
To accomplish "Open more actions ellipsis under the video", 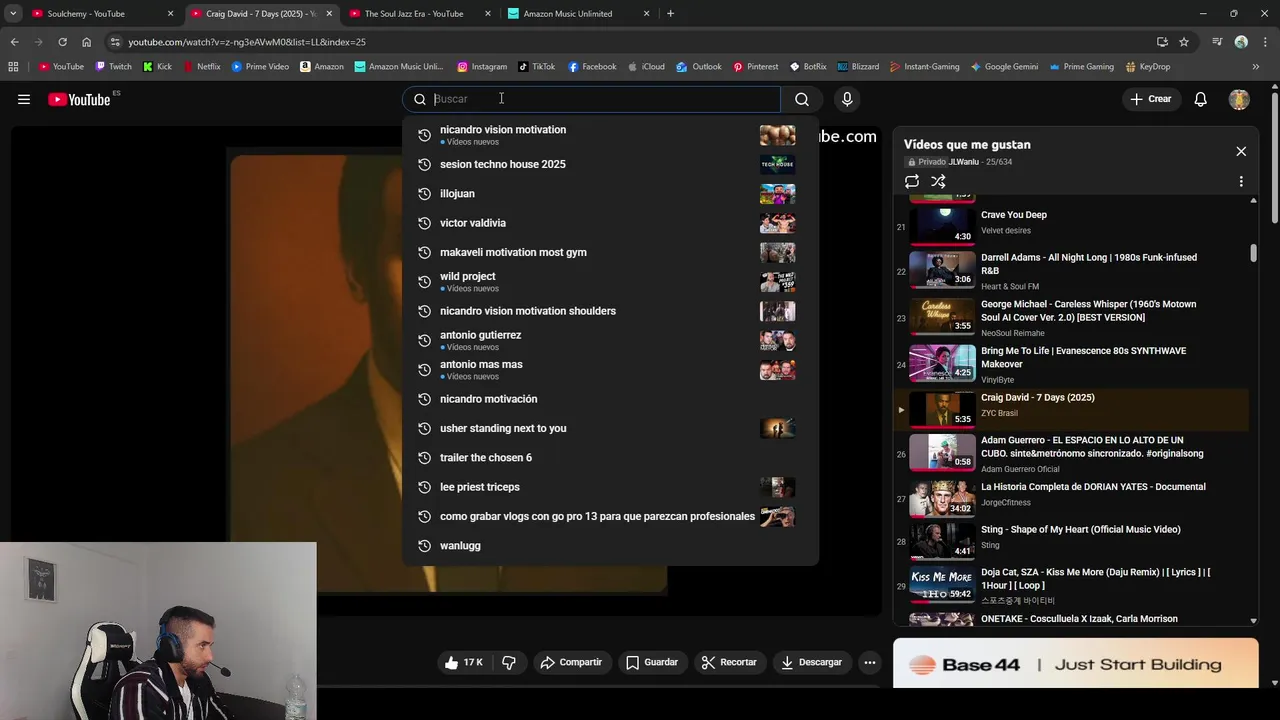I will (x=870, y=662).
